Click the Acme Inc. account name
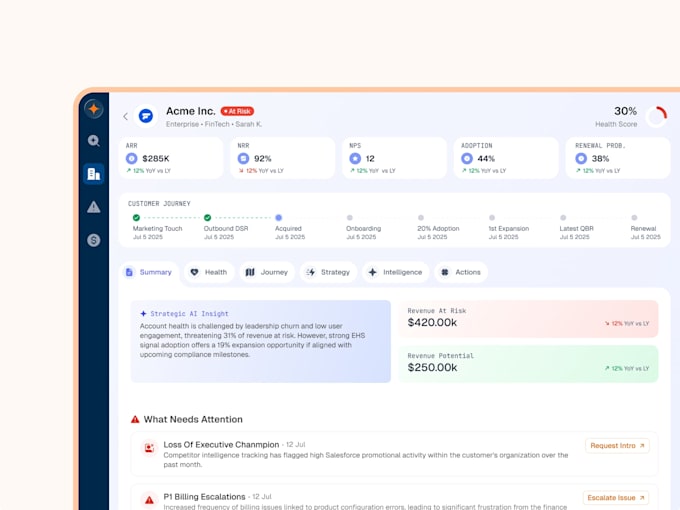 [x=191, y=111]
